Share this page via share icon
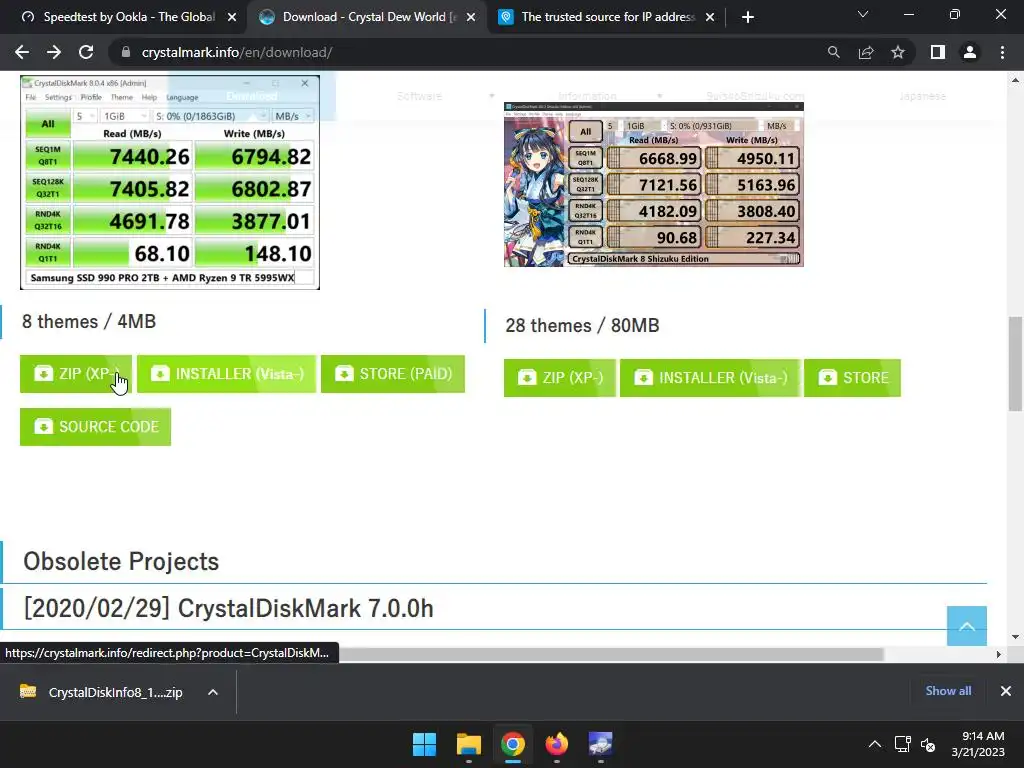The width and height of the screenshot is (1024, 768). 866,52
